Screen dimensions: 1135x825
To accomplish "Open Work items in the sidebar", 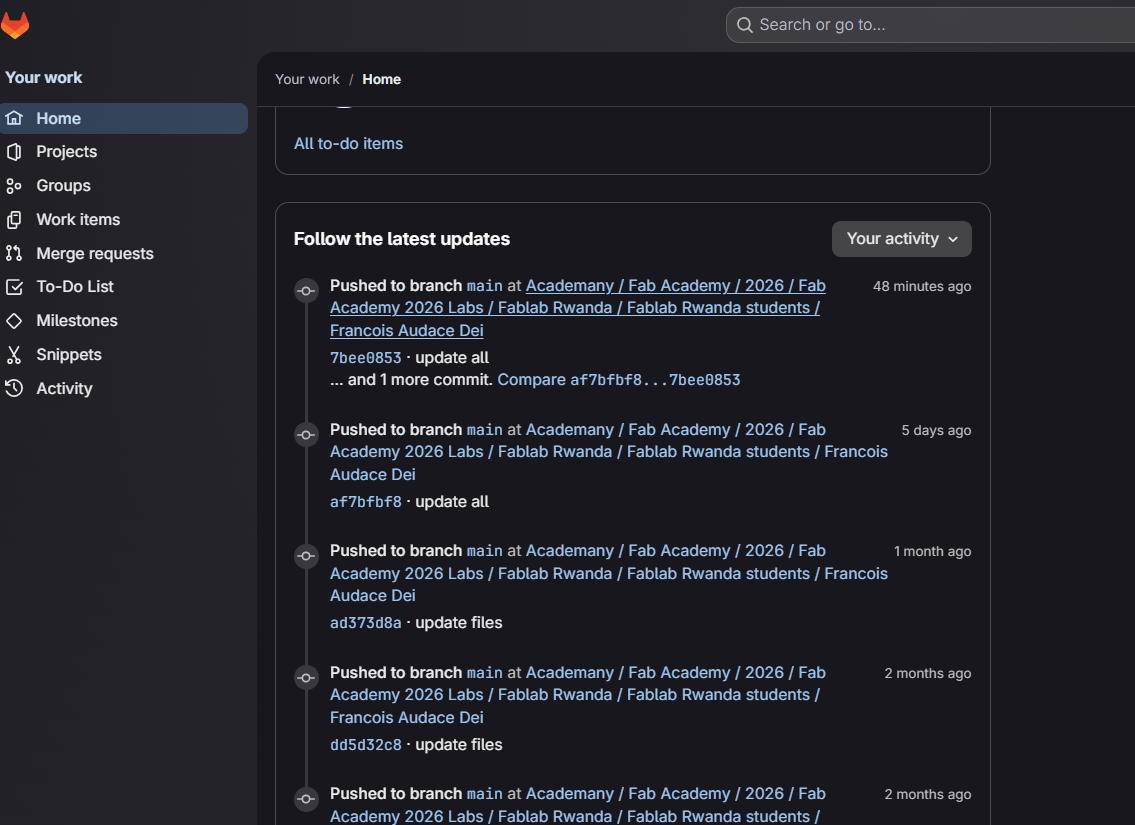I will tap(124, 220).
